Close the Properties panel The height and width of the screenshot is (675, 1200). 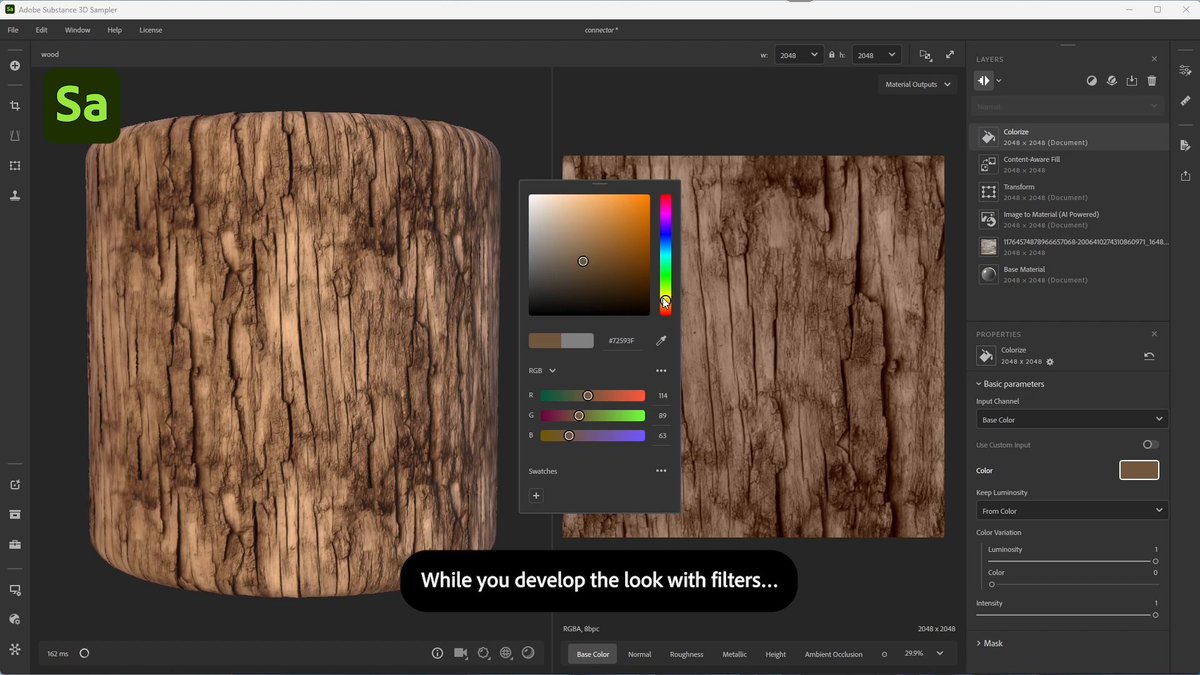1154,334
